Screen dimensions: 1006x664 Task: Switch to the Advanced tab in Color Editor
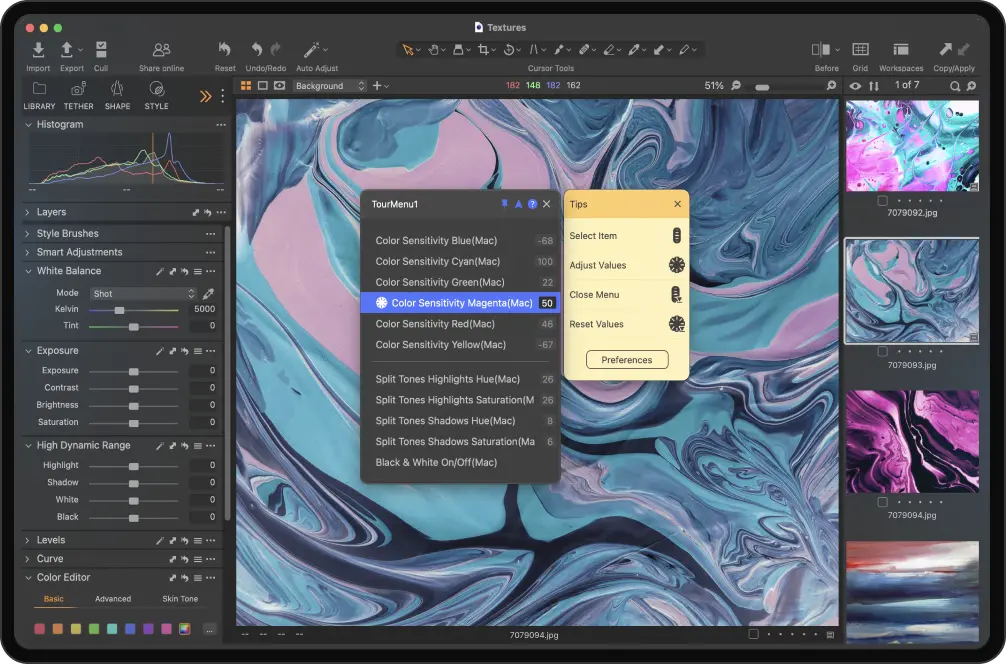pos(113,599)
